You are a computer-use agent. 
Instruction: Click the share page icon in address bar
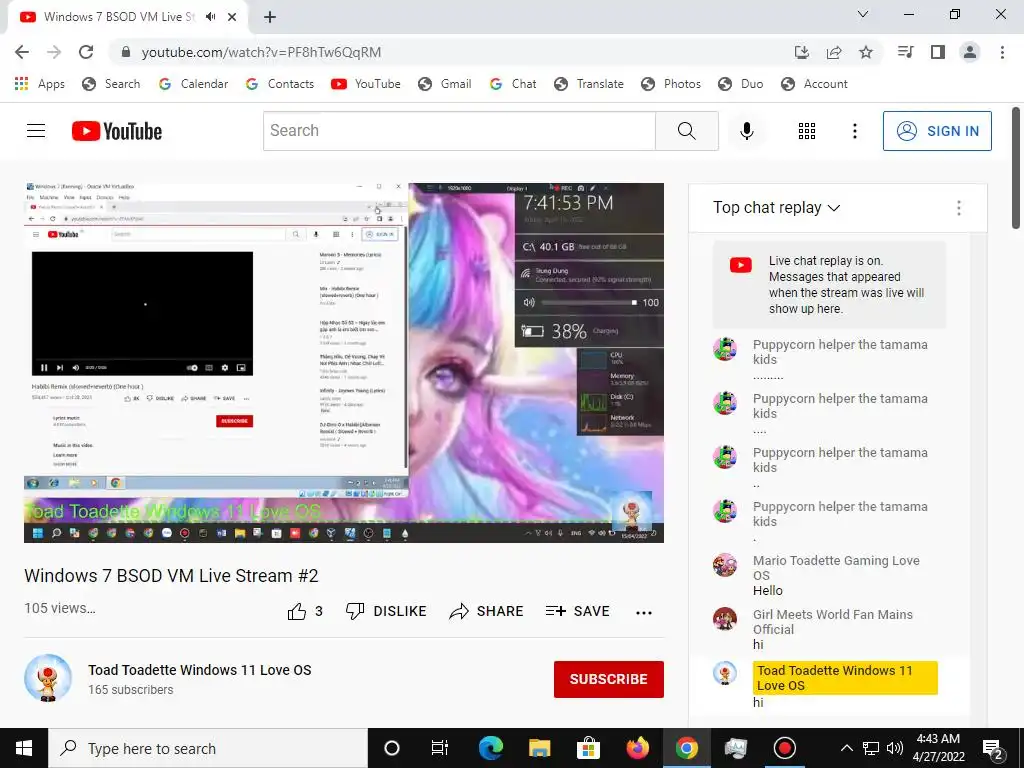(834, 52)
